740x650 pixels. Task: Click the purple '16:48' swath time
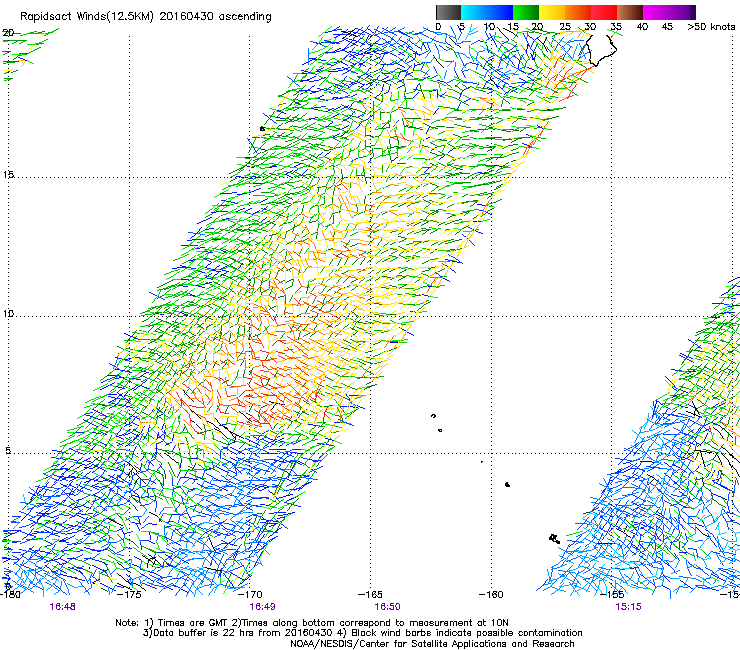coord(62,607)
